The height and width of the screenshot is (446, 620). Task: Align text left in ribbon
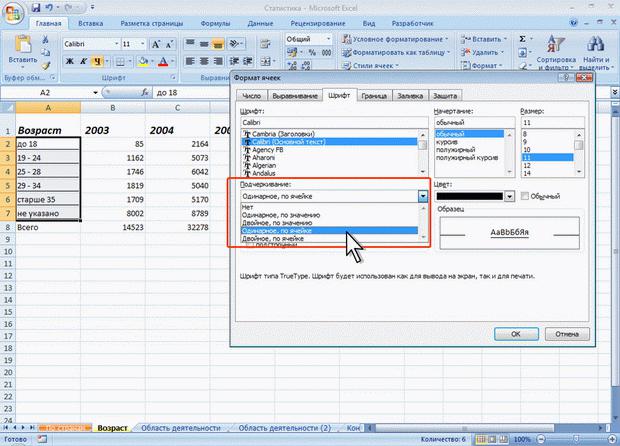click(190, 61)
